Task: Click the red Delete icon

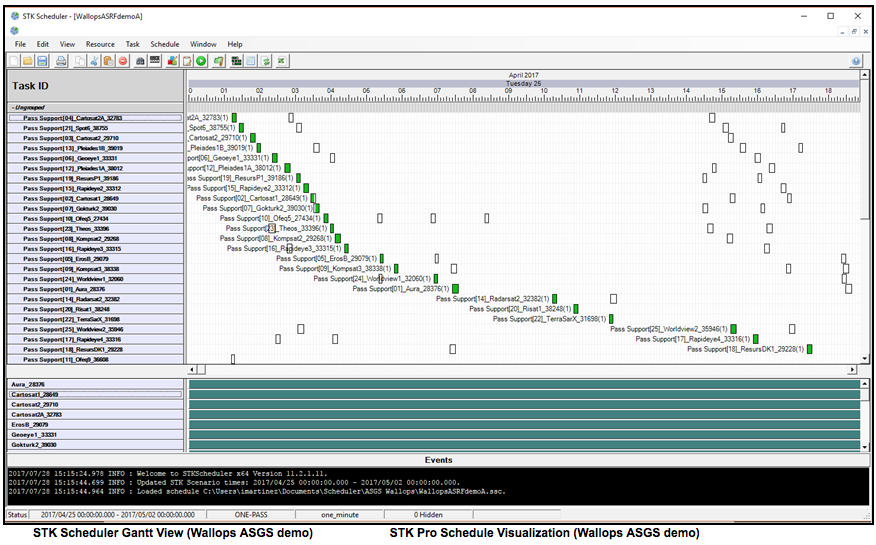Action: tap(123, 61)
